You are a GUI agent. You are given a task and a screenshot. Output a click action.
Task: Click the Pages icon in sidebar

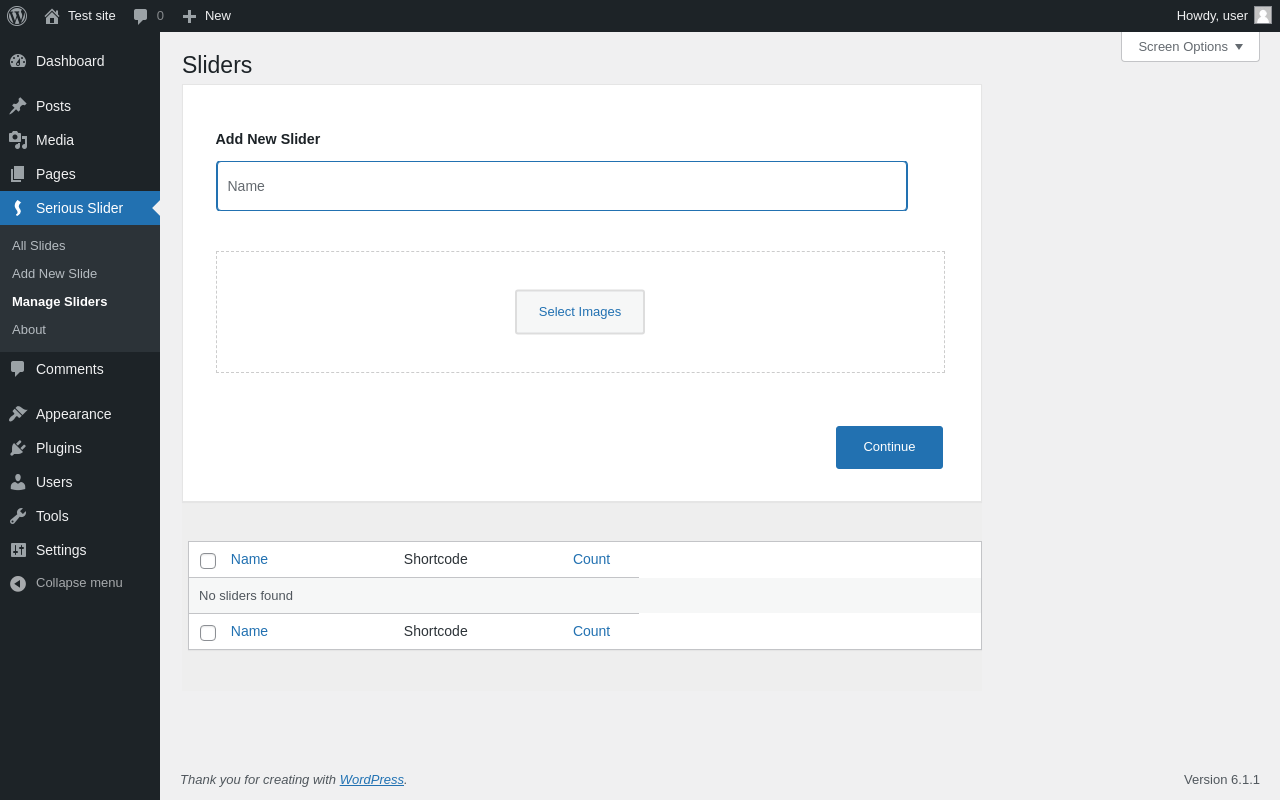pyautogui.click(x=18, y=174)
